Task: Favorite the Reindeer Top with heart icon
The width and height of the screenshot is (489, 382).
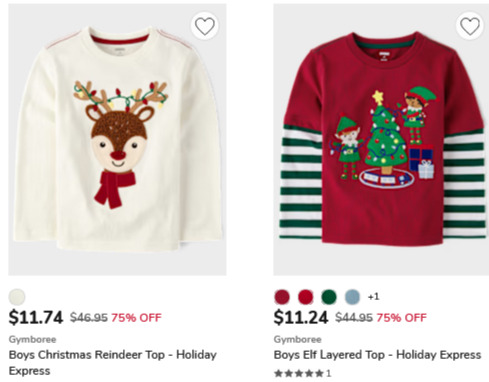Action: point(204,26)
